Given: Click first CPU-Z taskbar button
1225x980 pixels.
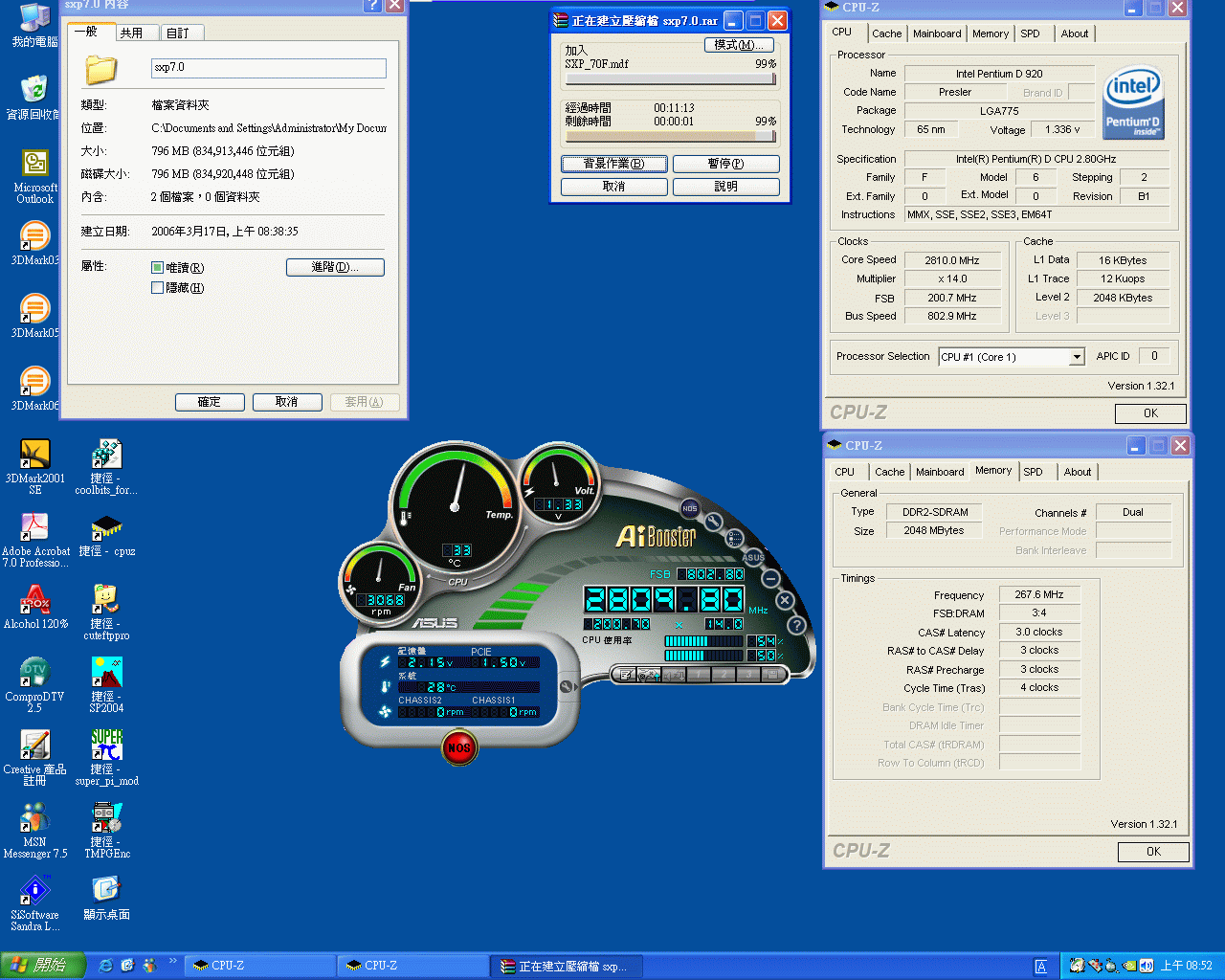Looking at the screenshot, I should (x=260, y=966).
